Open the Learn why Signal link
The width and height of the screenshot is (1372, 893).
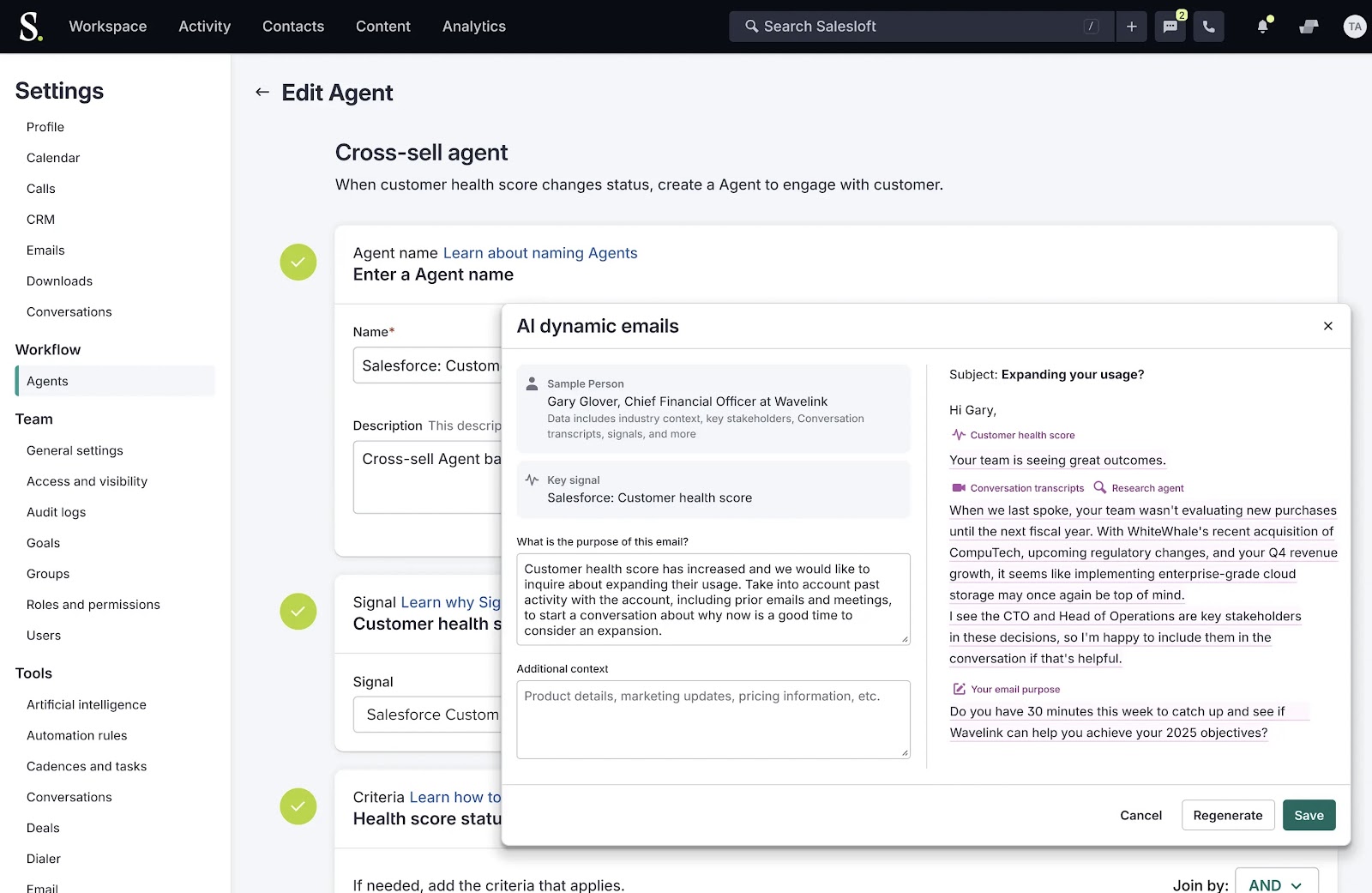(x=451, y=602)
